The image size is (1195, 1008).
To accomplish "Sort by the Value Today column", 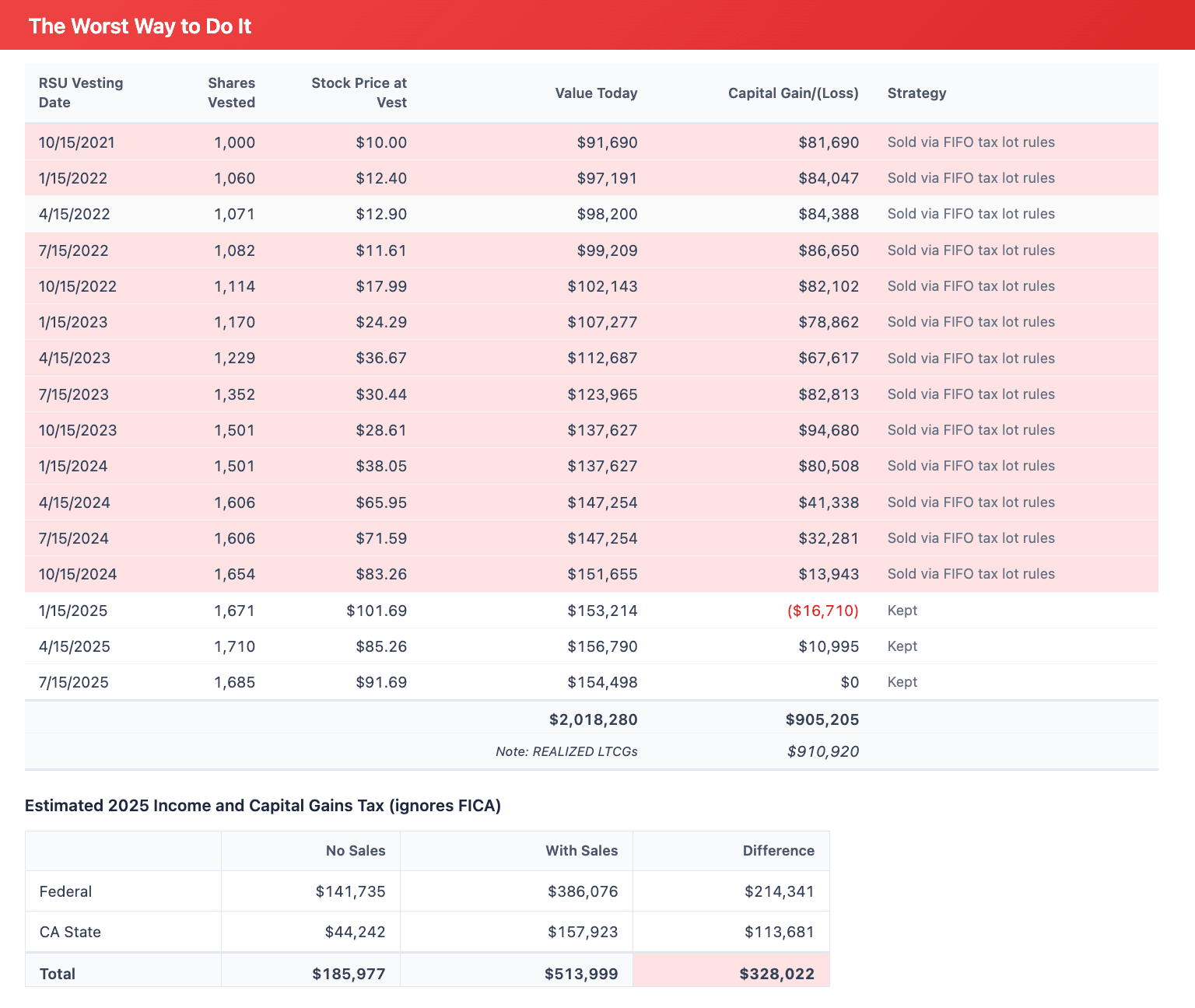I will coord(596,93).
